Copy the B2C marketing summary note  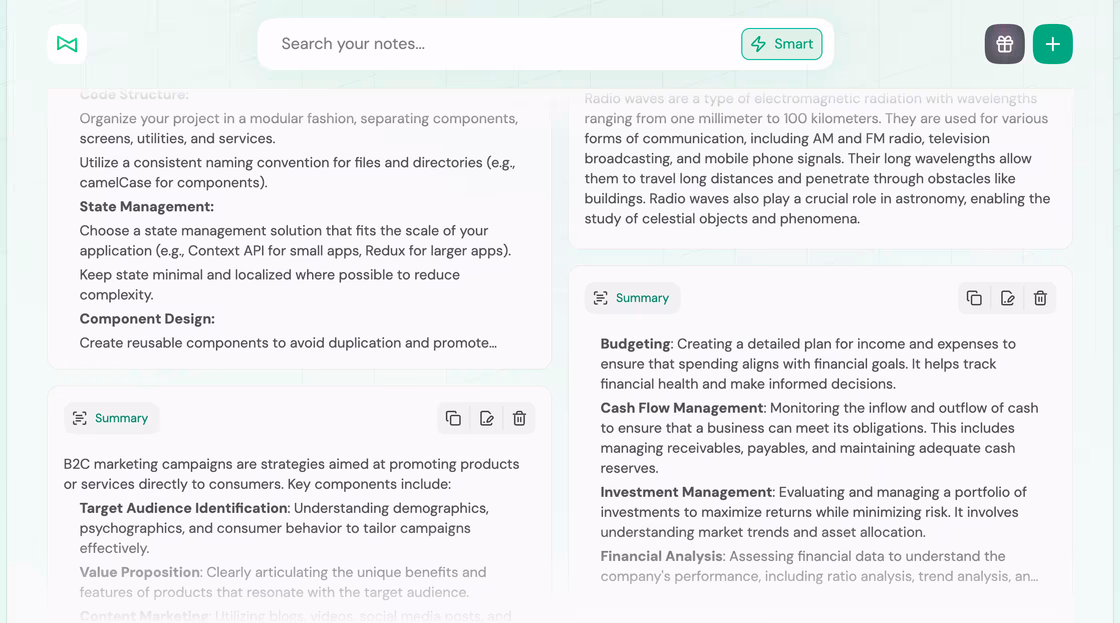pos(453,418)
